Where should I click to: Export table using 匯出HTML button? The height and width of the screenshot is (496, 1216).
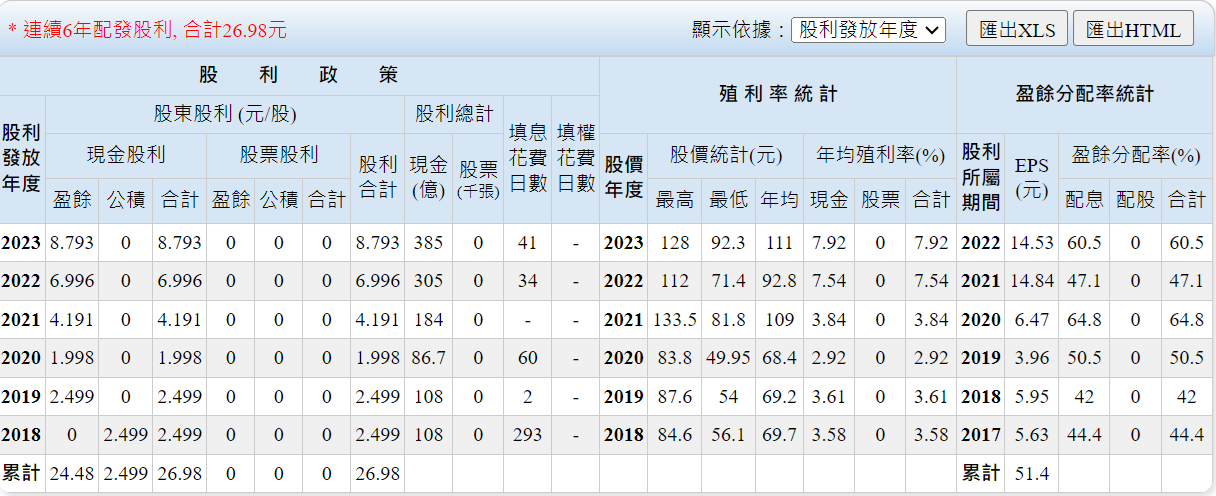coord(1133,30)
